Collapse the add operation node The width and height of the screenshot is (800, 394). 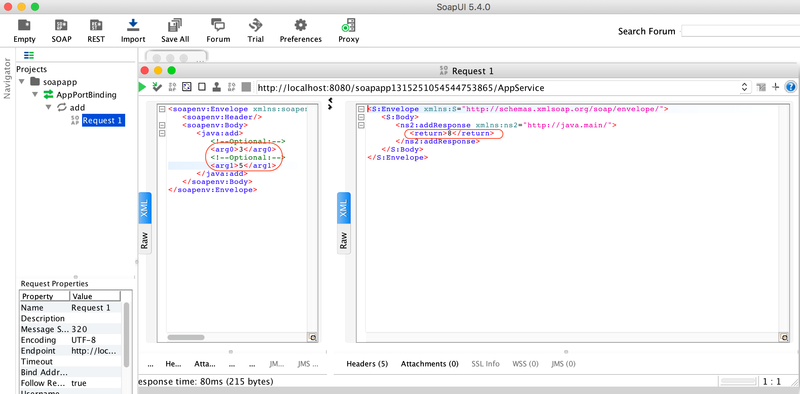point(48,107)
